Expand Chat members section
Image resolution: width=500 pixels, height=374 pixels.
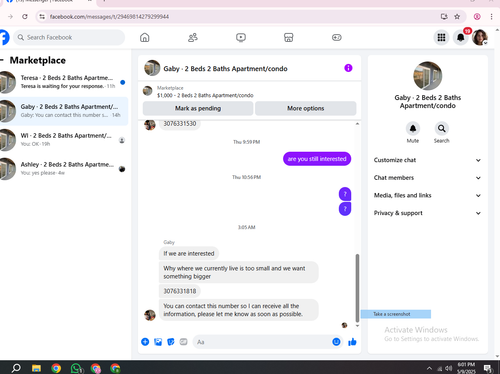pos(427,178)
